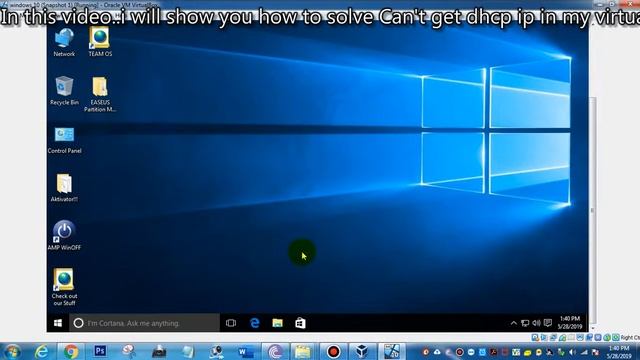
Task: Switch to VirtualBox cube taskbar icon
Action: pyautogui.click(x=362, y=351)
